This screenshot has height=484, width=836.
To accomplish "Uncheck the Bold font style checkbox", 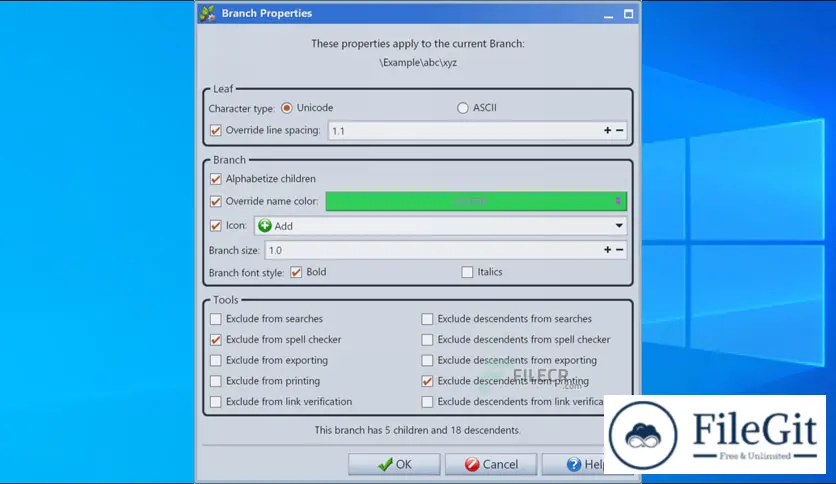I will pos(296,272).
